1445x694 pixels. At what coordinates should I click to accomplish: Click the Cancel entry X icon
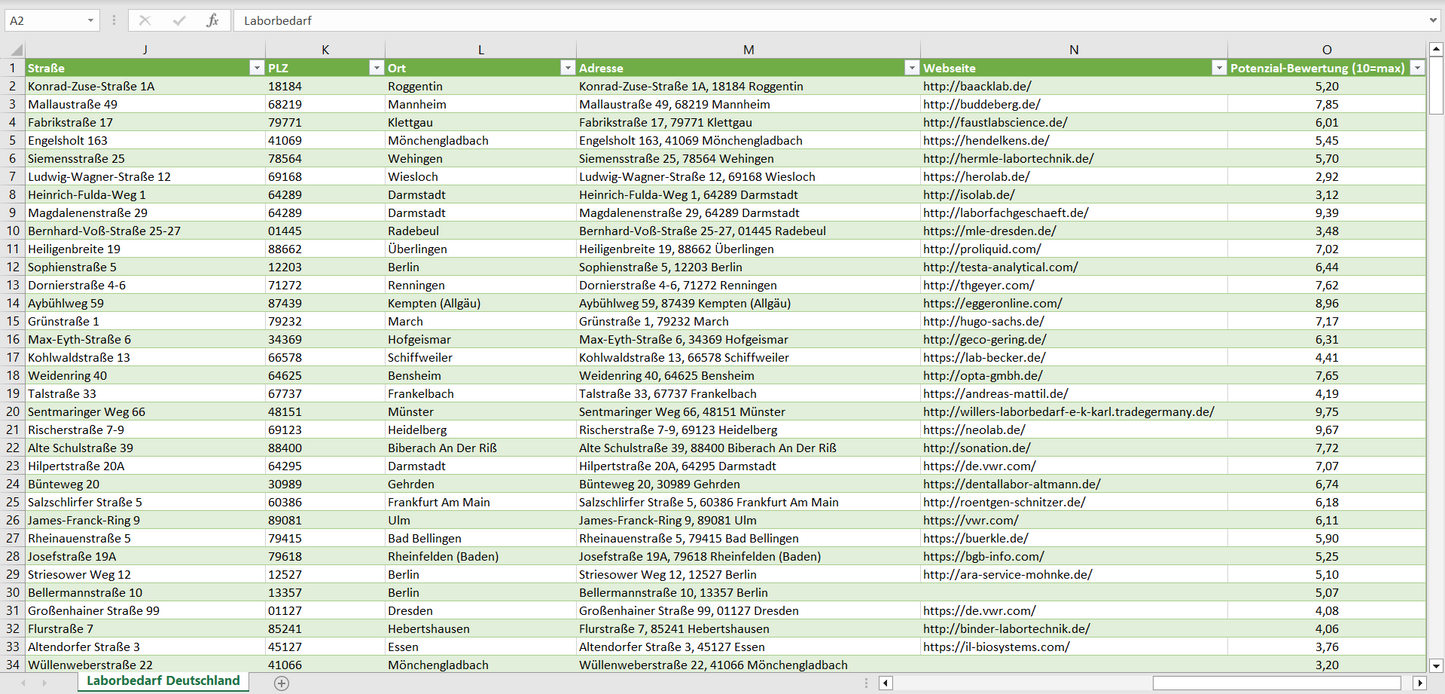point(145,20)
